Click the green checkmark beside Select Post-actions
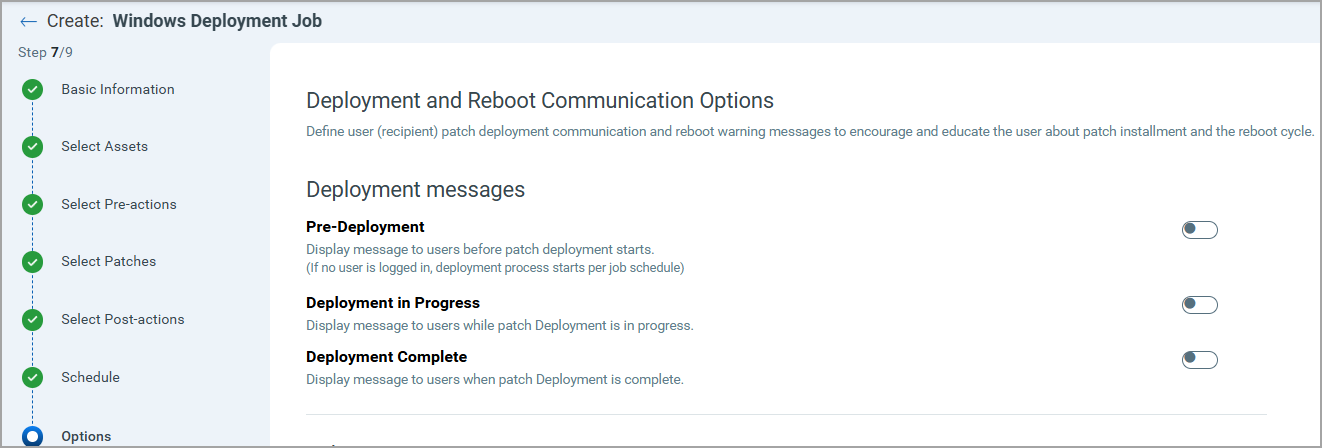The image size is (1322, 448). [x=33, y=320]
